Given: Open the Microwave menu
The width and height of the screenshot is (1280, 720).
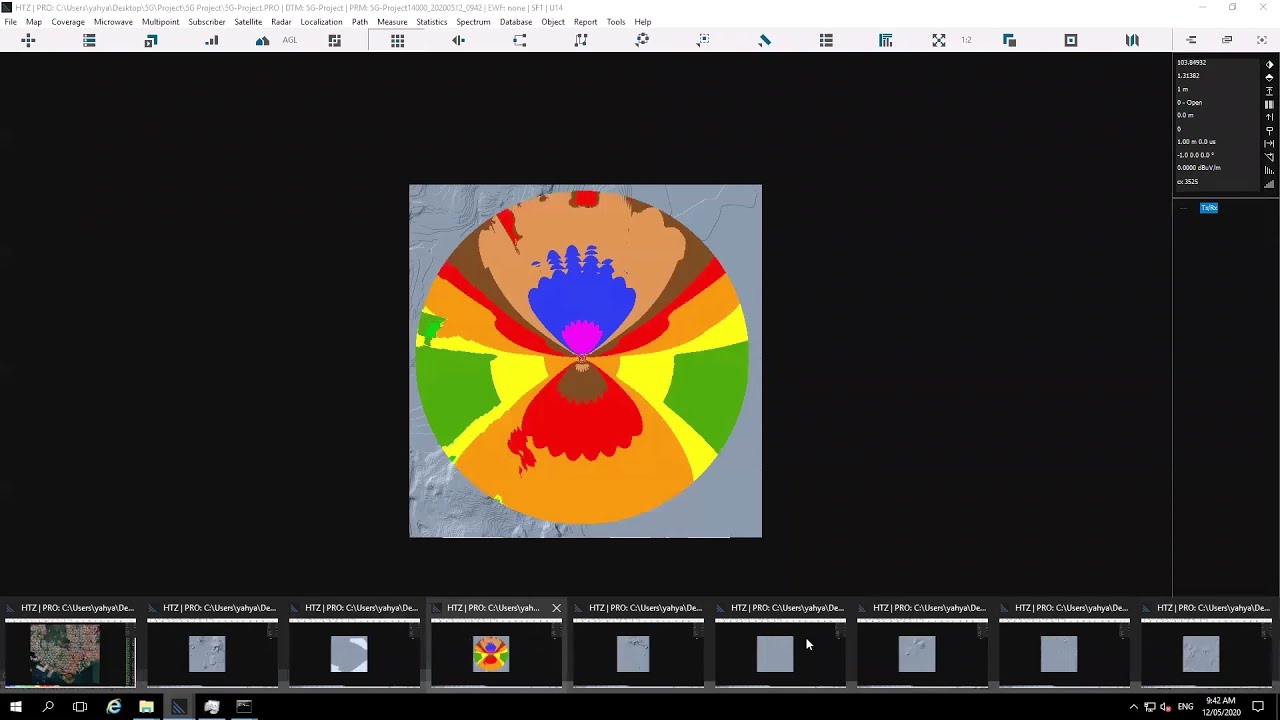Looking at the screenshot, I should tap(113, 22).
